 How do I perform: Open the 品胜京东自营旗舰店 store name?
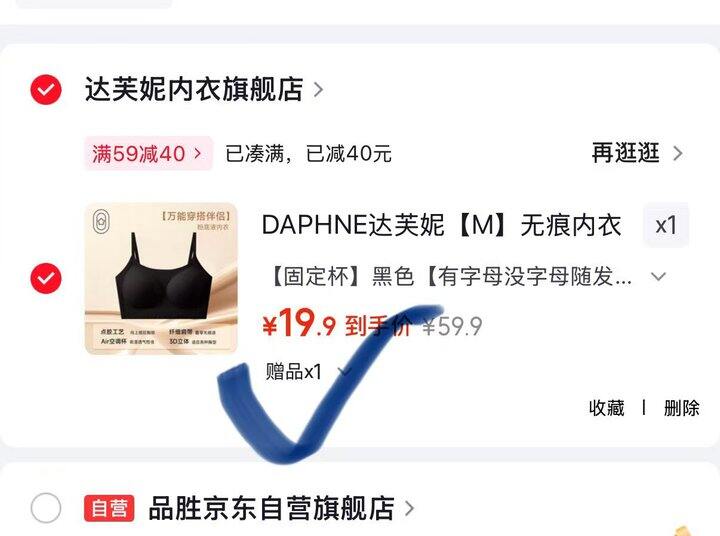coord(272,508)
